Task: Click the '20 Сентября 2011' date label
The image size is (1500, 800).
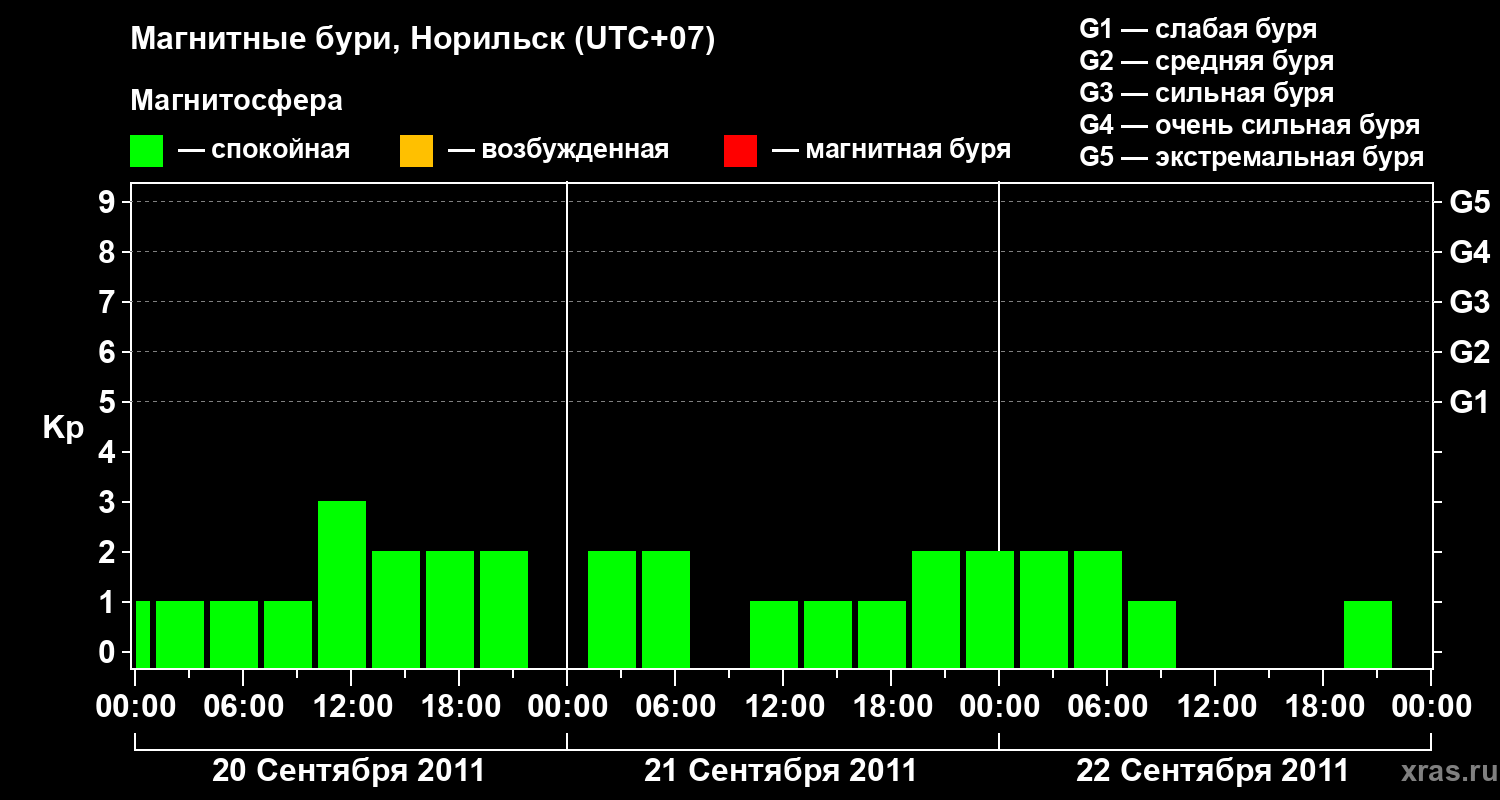Action: [349, 771]
